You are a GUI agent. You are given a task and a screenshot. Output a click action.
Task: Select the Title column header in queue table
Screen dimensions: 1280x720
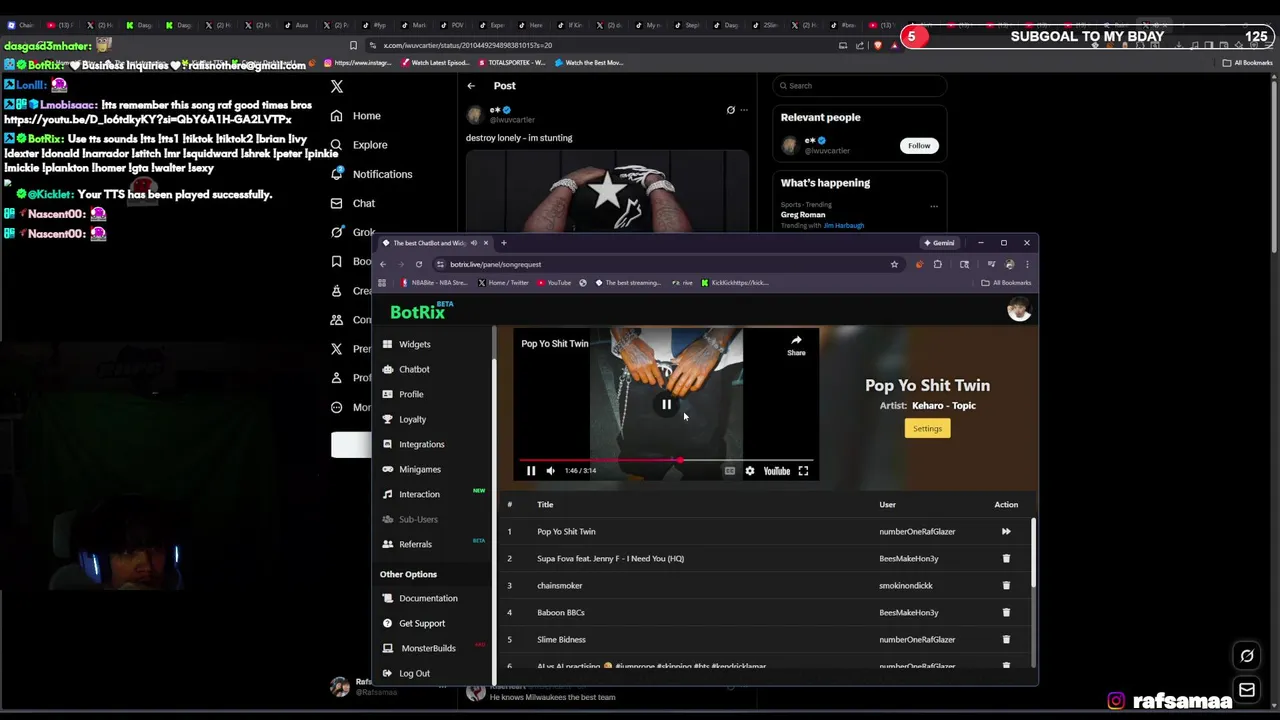545,505
